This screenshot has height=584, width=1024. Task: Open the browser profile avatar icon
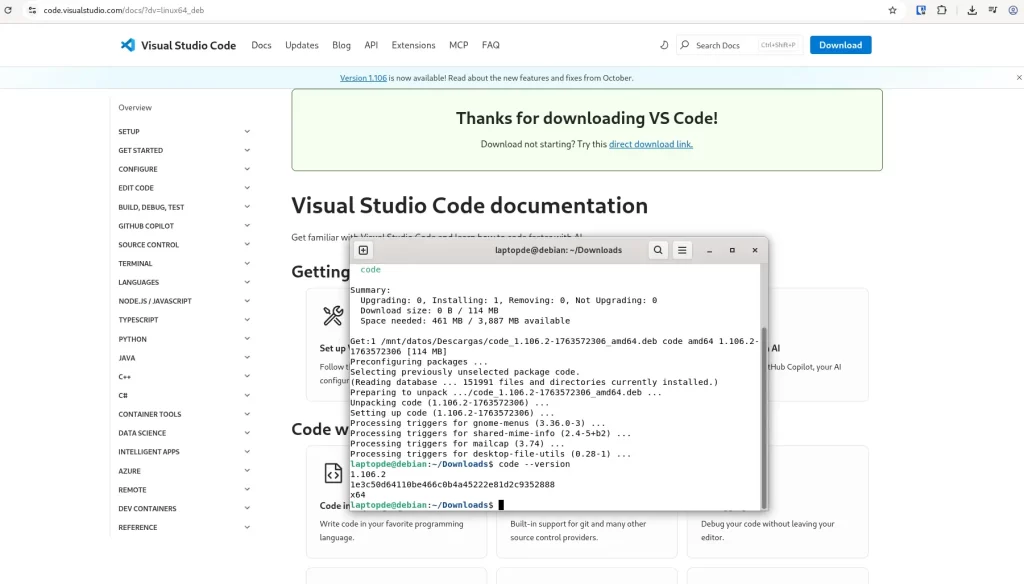click(x=1013, y=10)
